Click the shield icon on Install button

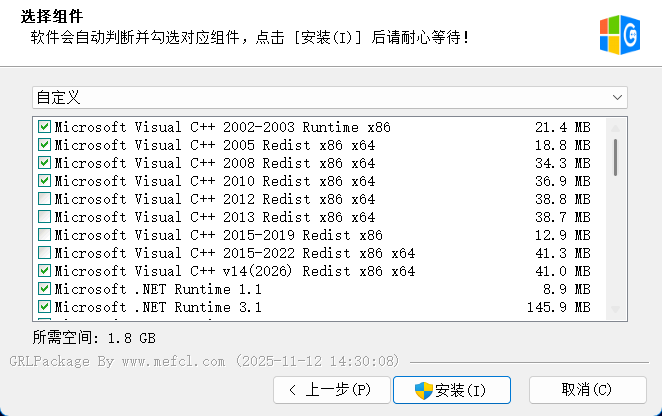point(422,389)
